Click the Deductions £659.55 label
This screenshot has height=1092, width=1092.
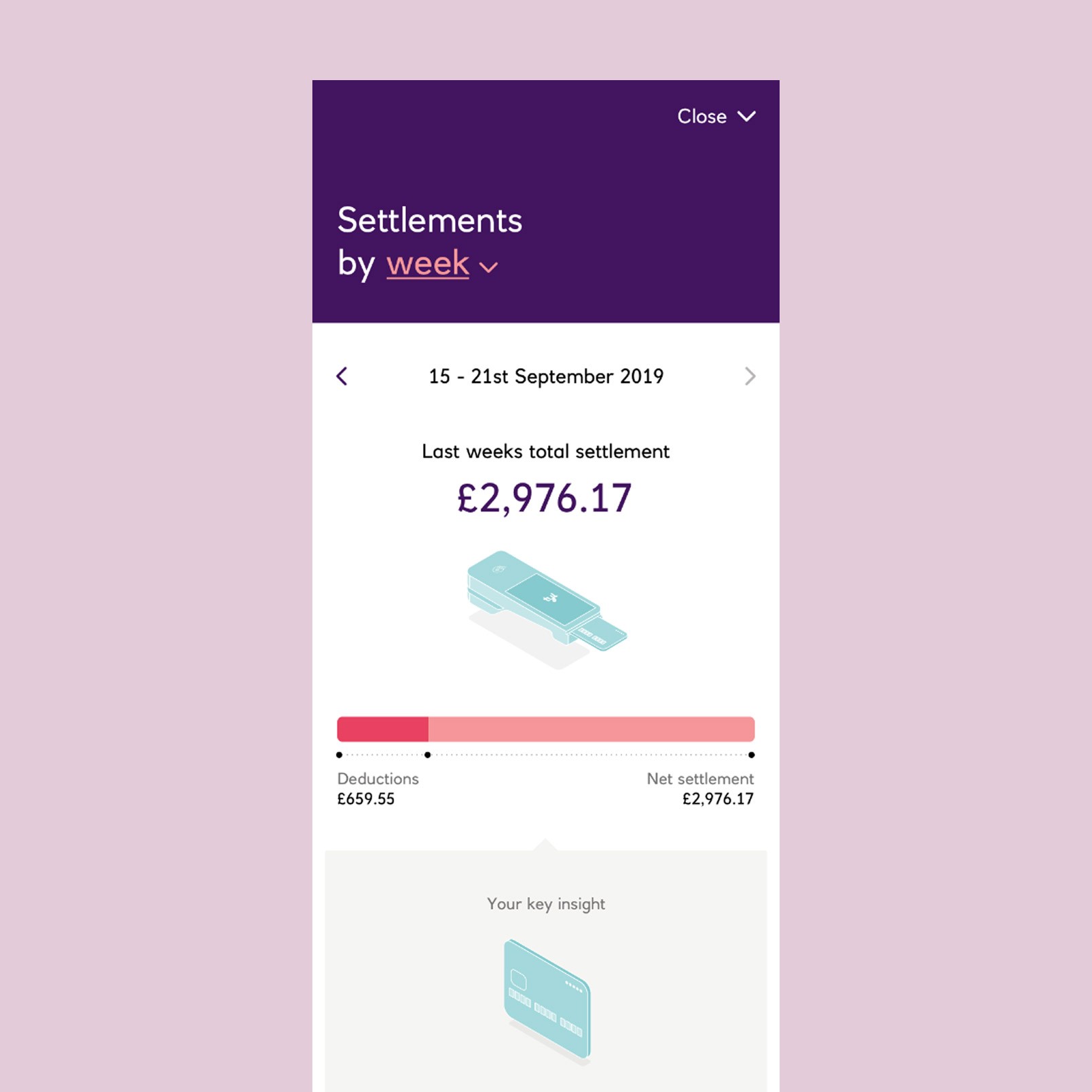coord(378,788)
